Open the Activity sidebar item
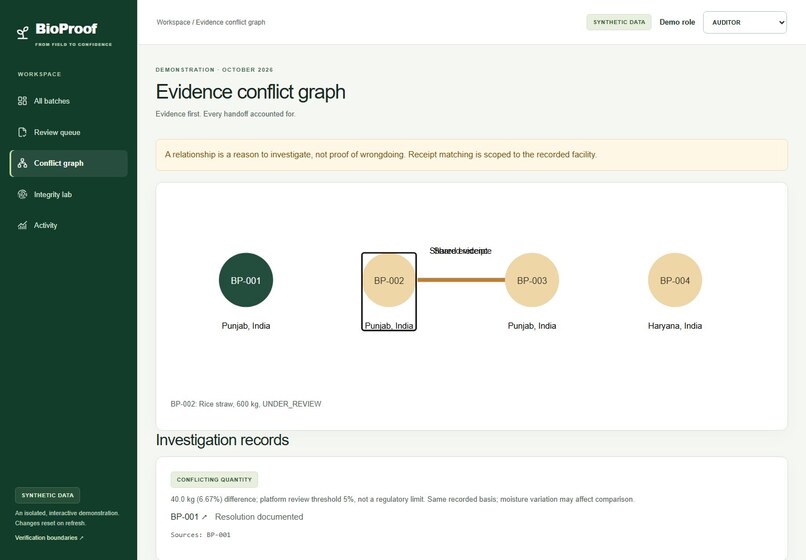The image size is (806, 560). 69,225
